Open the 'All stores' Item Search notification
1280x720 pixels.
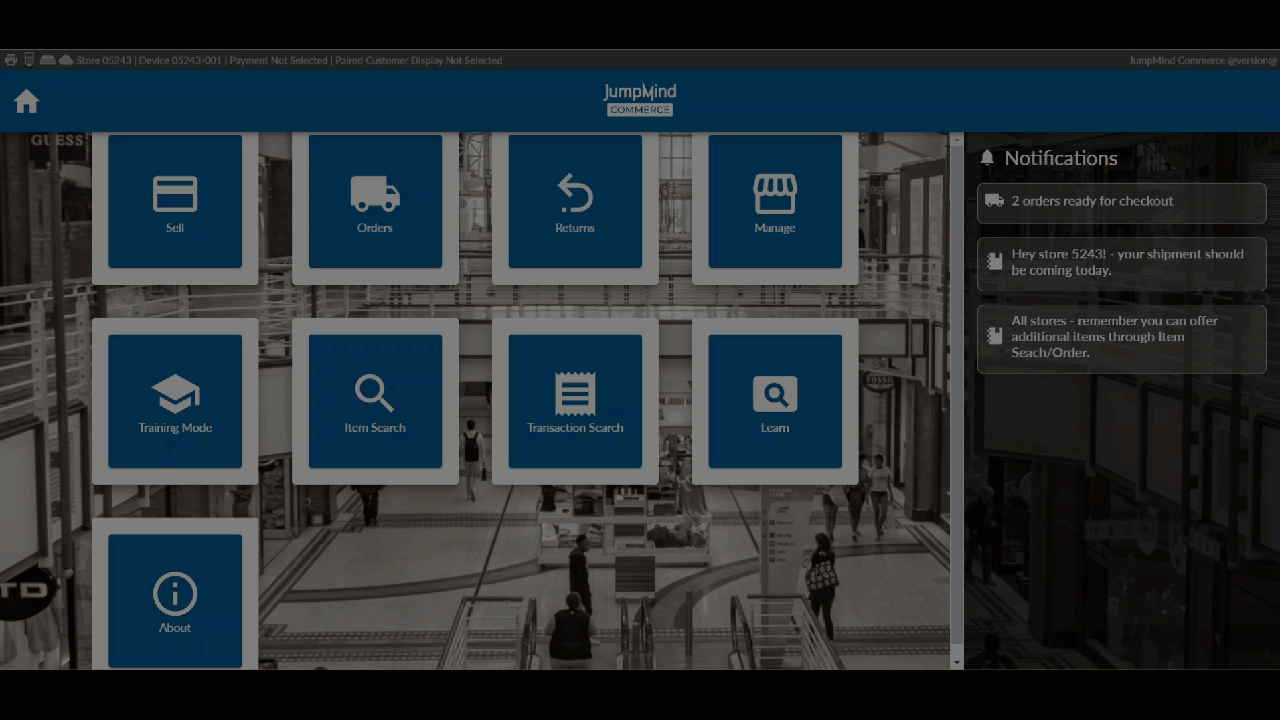click(x=1121, y=338)
